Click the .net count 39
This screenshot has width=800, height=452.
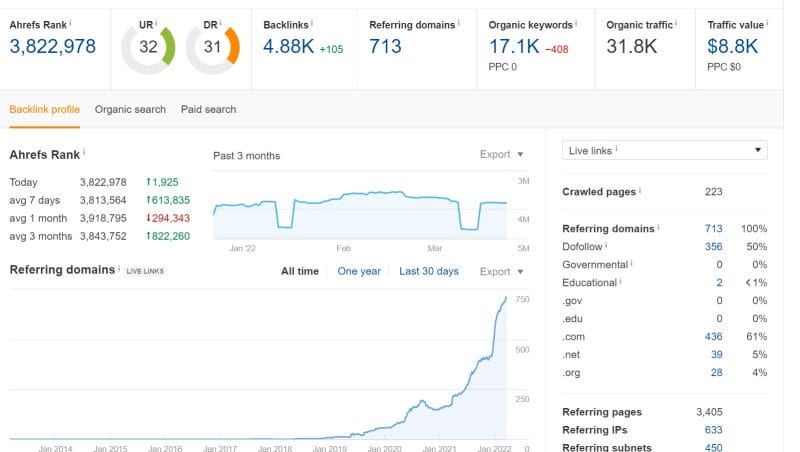click(716, 355)
